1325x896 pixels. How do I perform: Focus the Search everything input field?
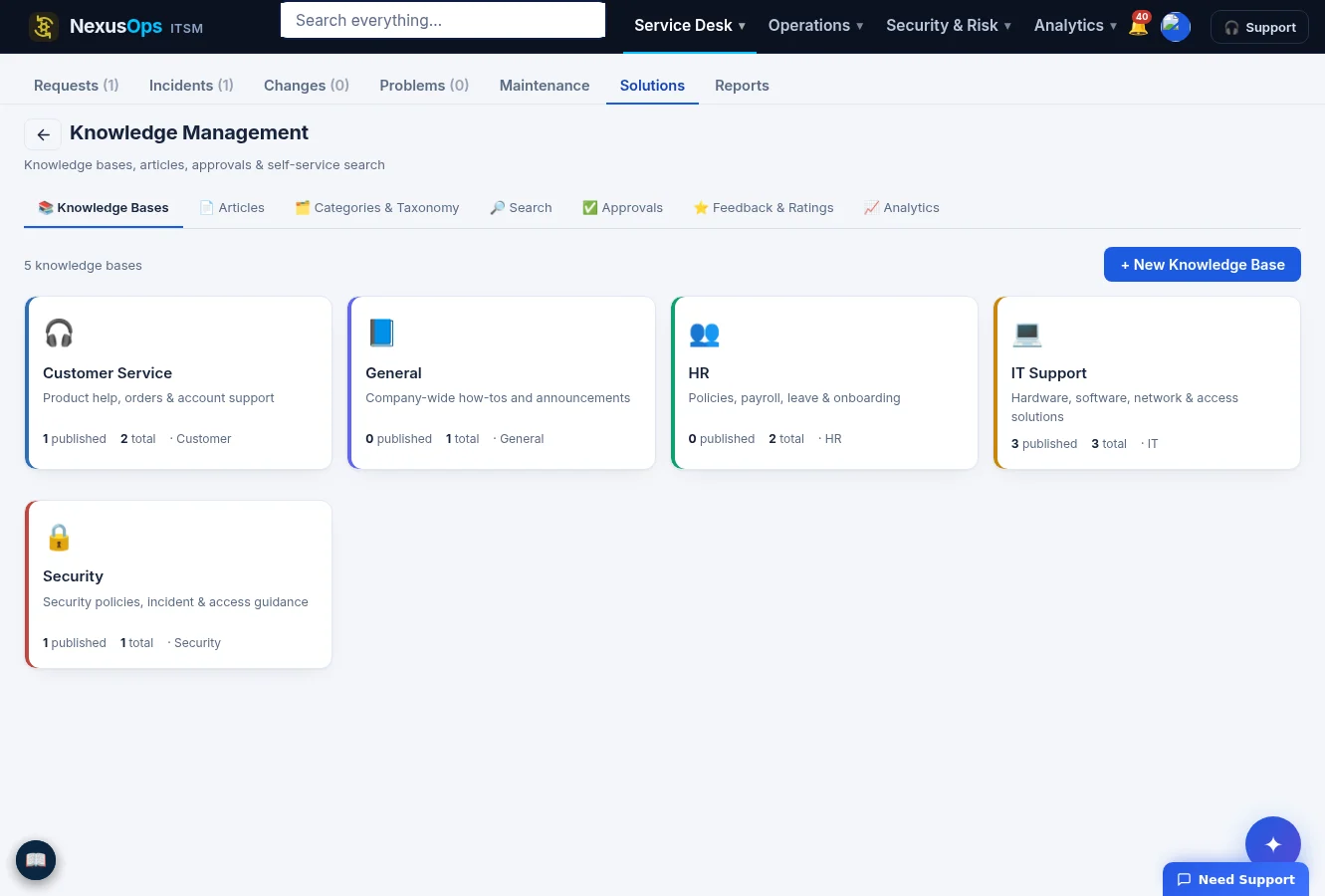(443, 20)
